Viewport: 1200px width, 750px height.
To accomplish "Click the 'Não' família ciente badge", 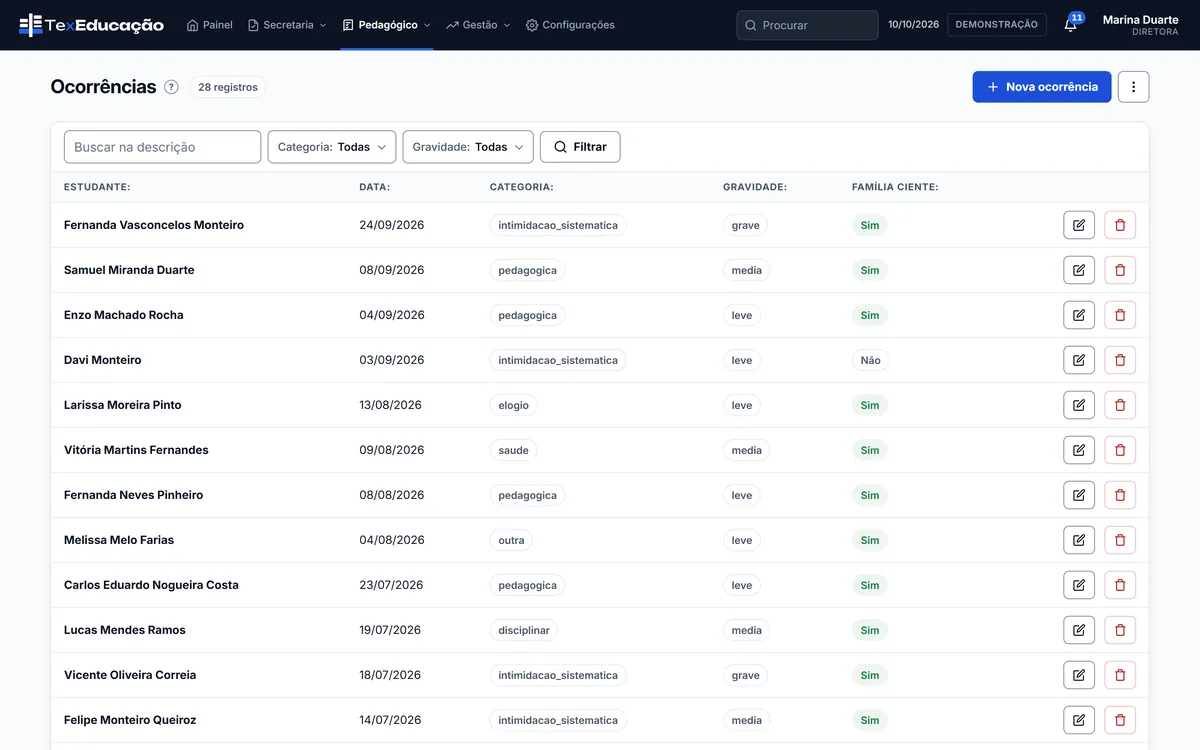I will [x=871, y=360].
